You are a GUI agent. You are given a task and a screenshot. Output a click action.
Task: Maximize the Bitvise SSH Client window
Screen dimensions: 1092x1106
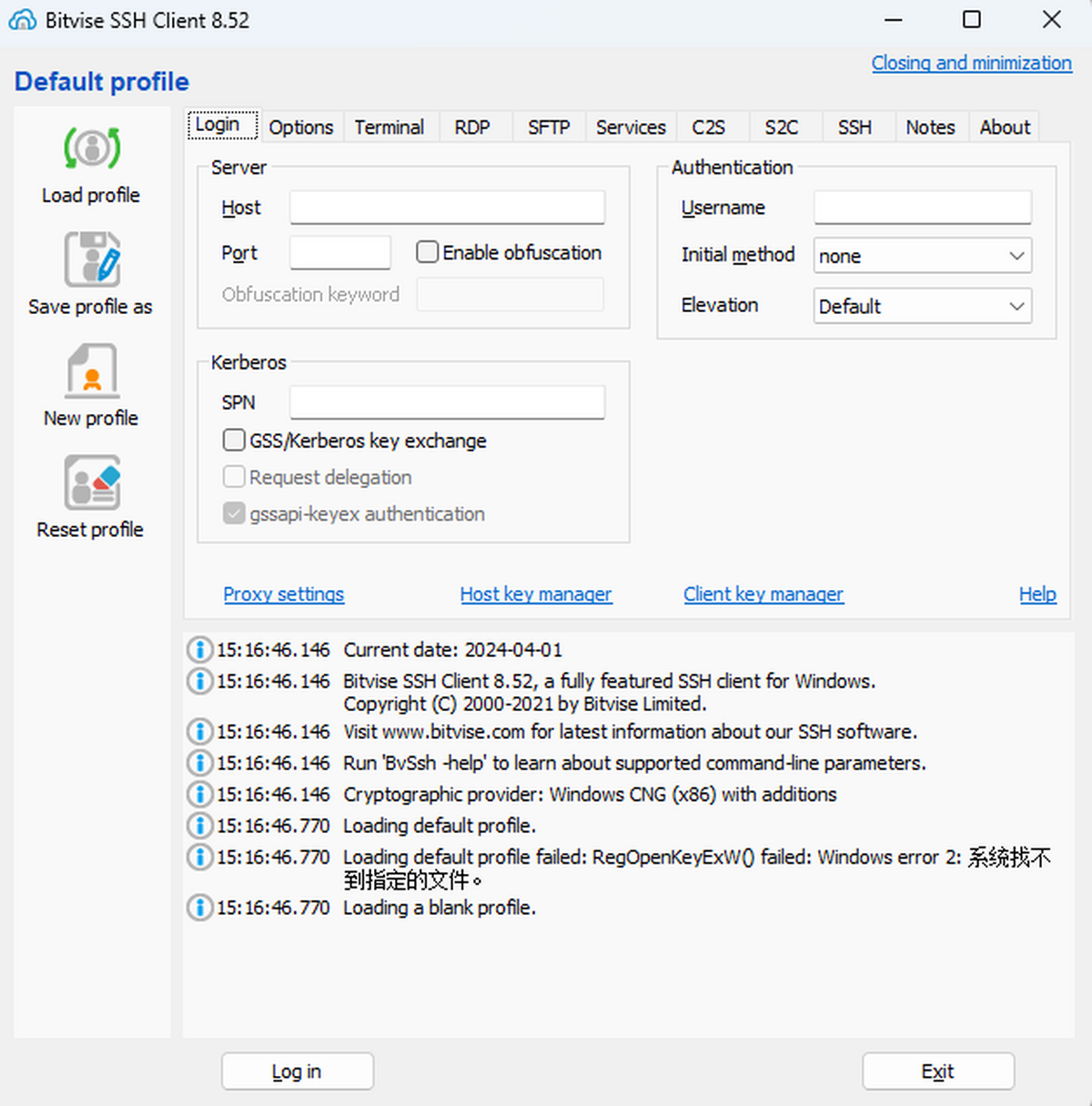coord(972,19)
